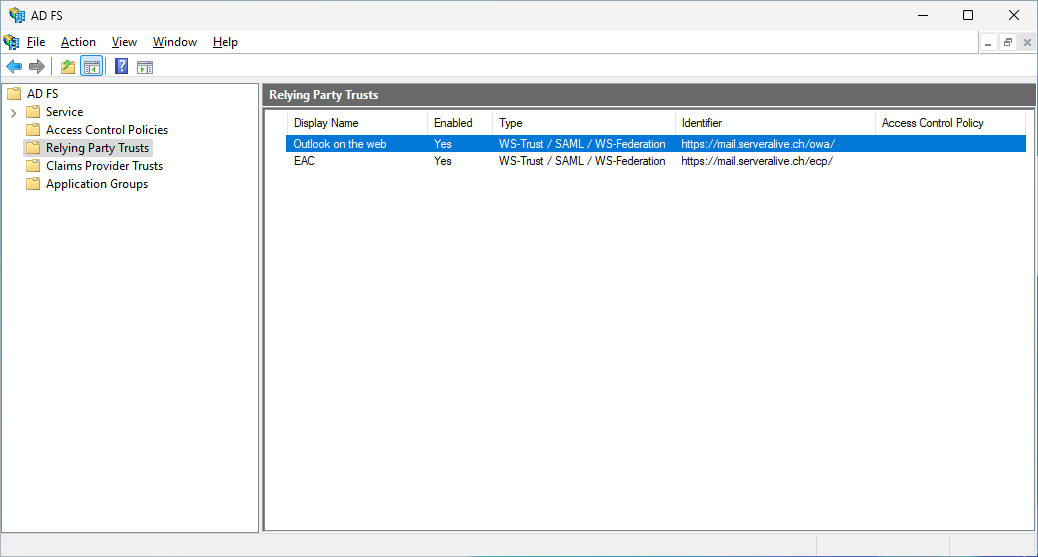Restore the inner MDI child window
This screenshot has width=1038, height=557.
pos(1008,42)
